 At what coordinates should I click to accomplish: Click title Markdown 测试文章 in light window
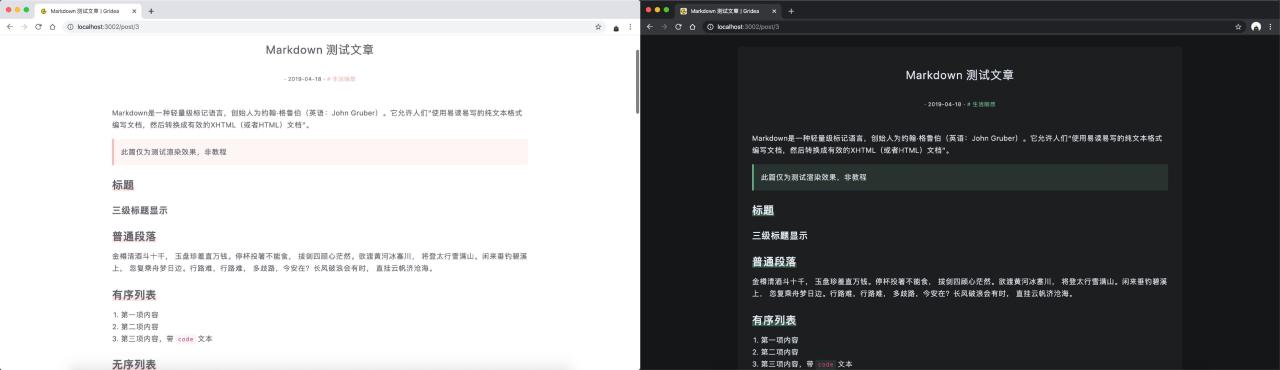[x=320, y=49]
